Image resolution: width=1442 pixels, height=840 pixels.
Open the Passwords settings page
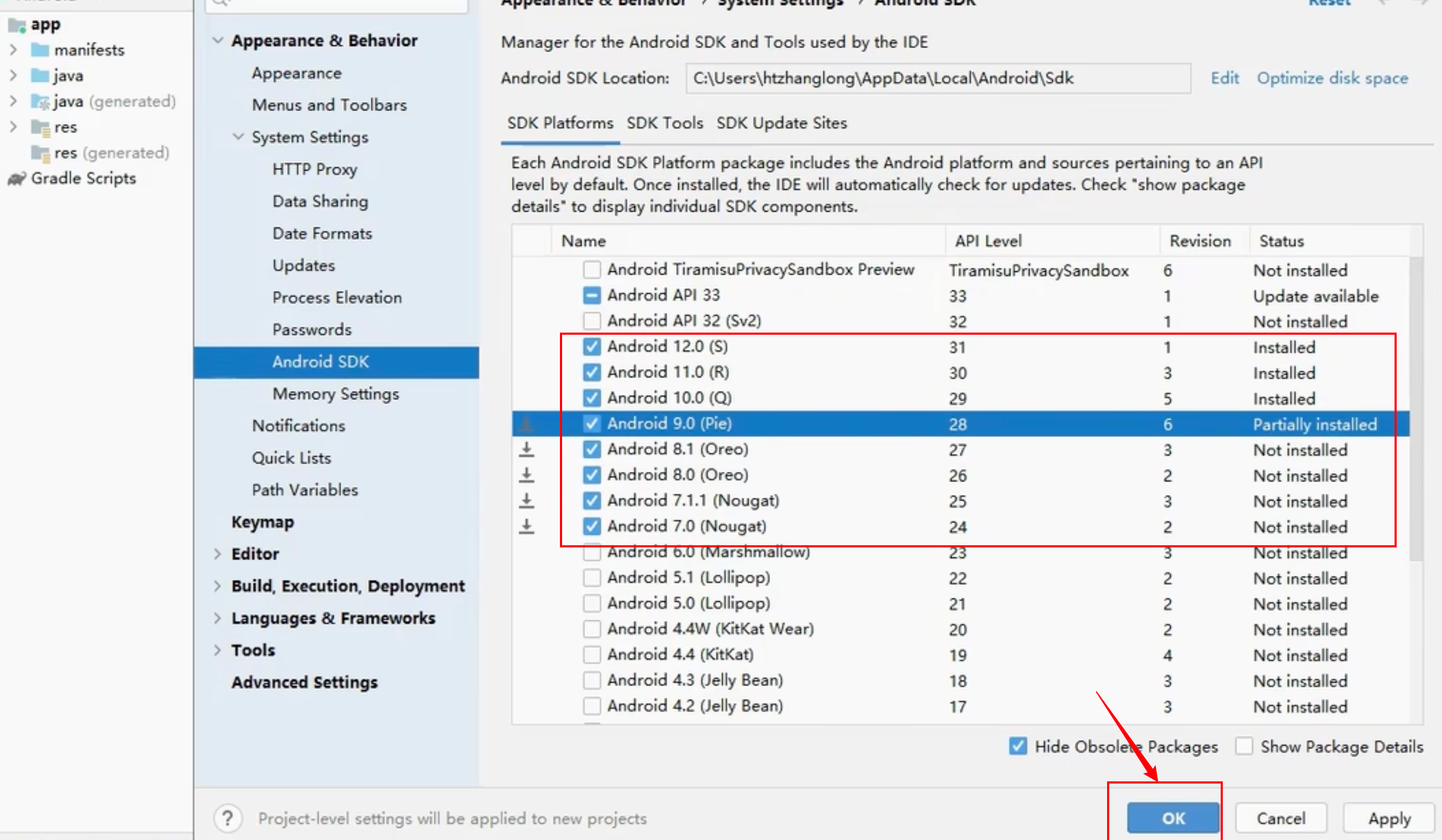click(312, 330)
